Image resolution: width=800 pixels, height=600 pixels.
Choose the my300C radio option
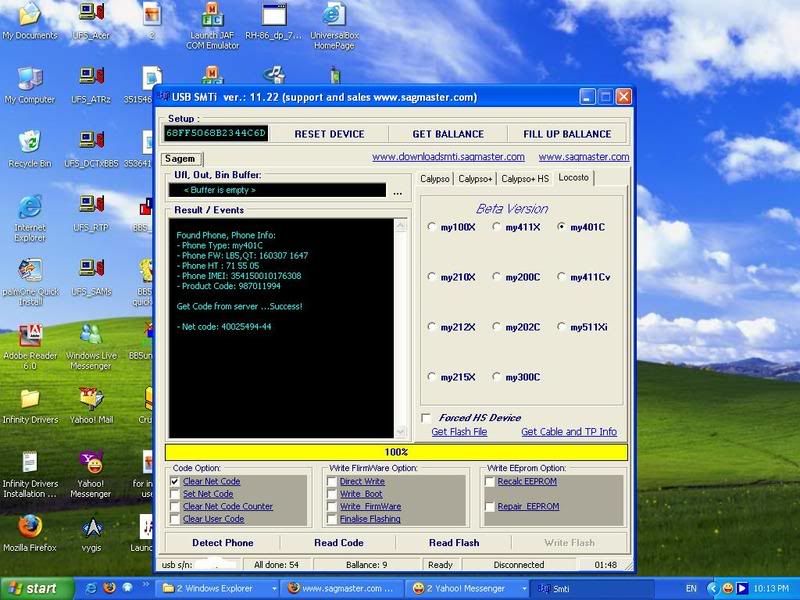(496, 377)
